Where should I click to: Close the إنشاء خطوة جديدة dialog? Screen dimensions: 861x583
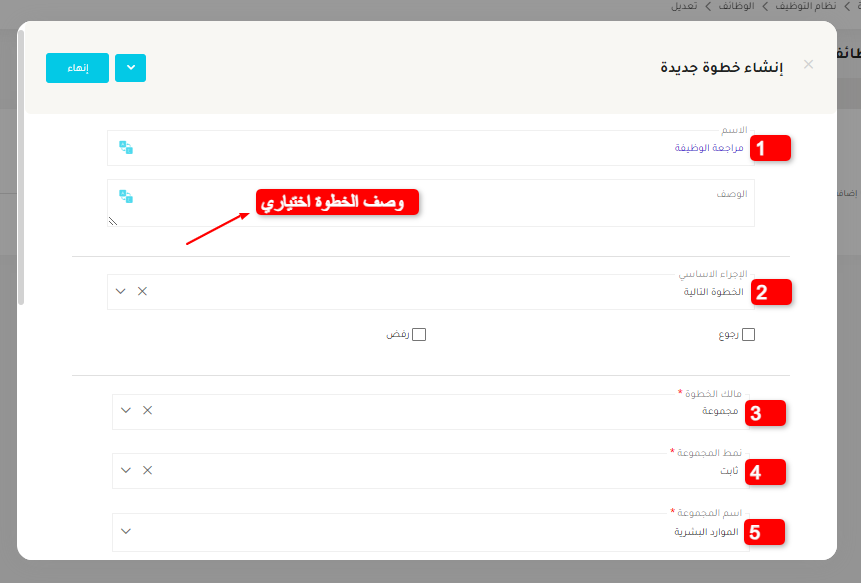pos(808,63)
